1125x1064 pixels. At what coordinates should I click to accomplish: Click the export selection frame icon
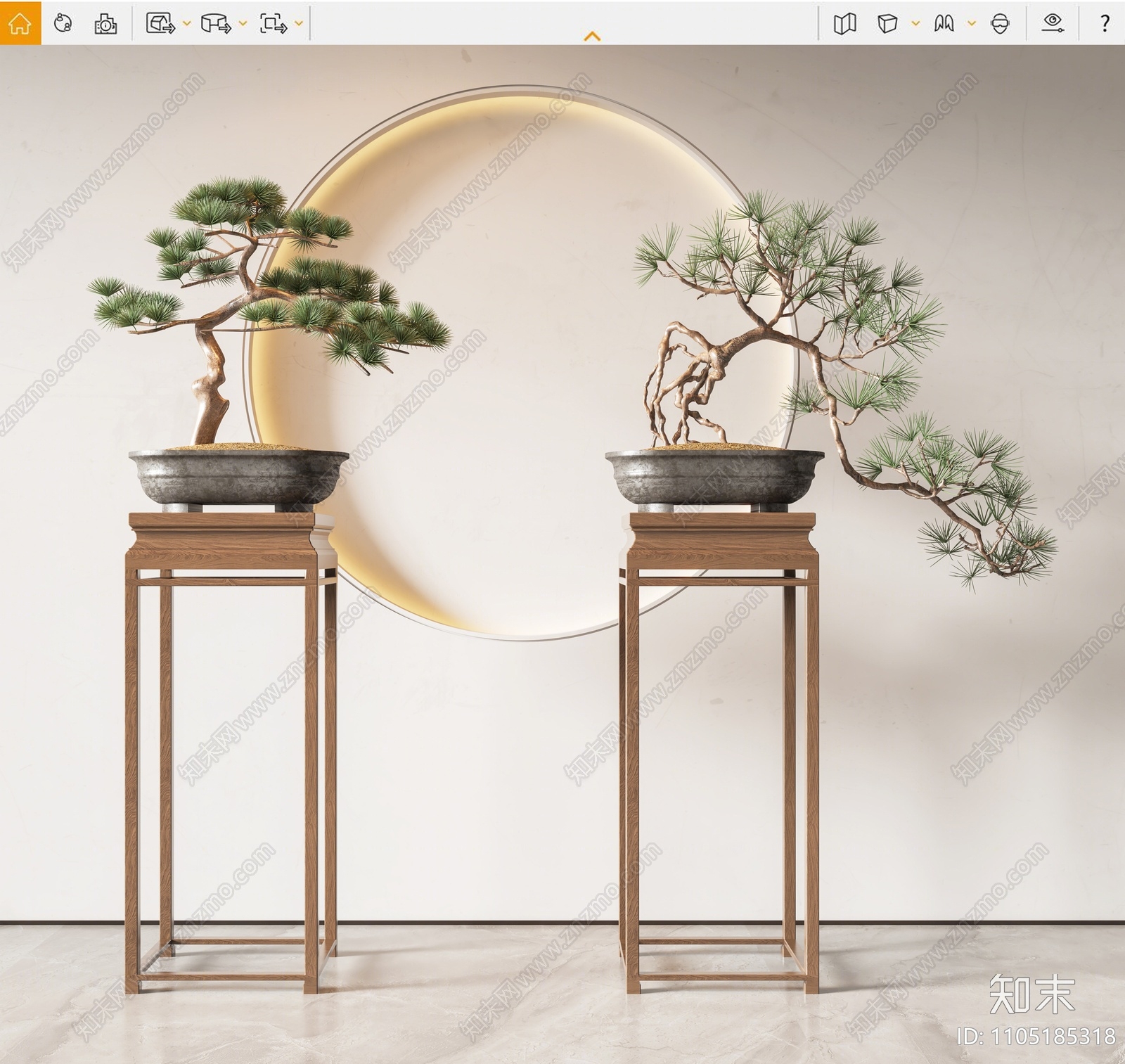tap(273, 23)
